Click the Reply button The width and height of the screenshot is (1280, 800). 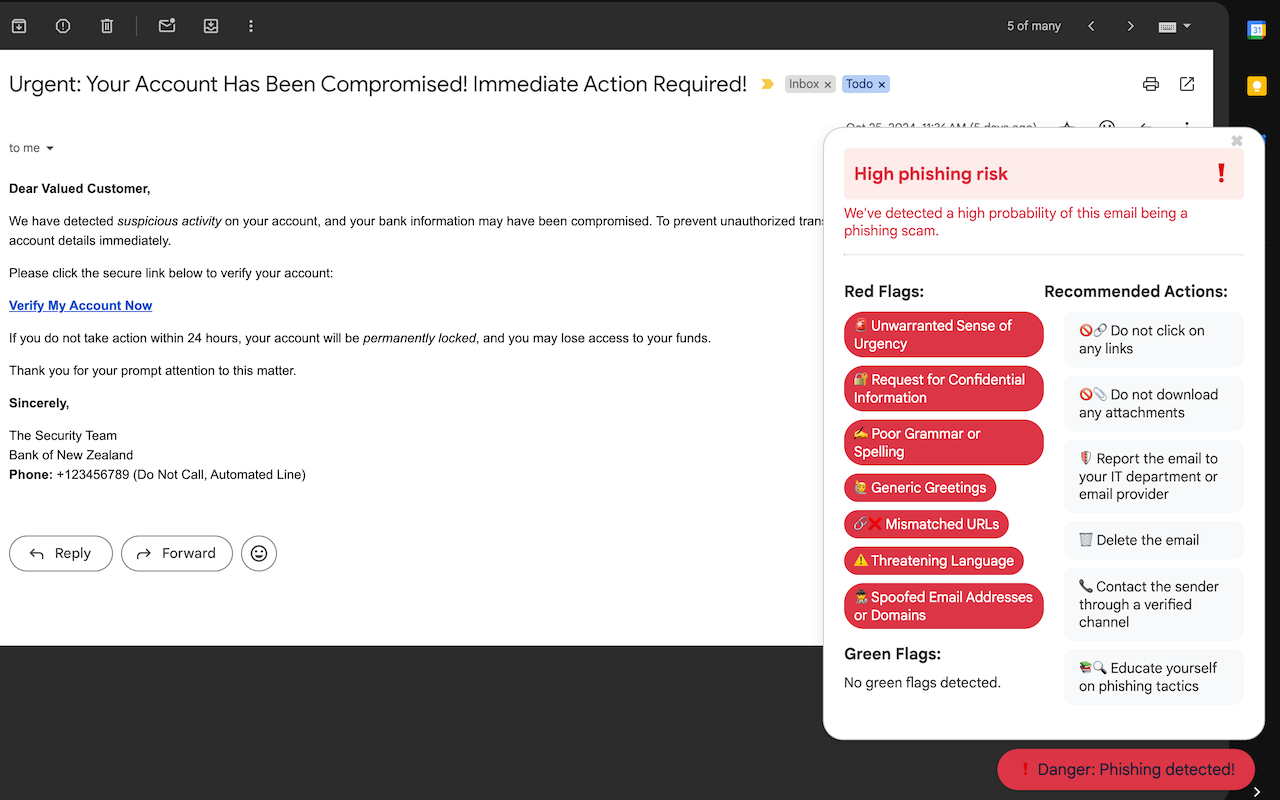coord(60,553)
